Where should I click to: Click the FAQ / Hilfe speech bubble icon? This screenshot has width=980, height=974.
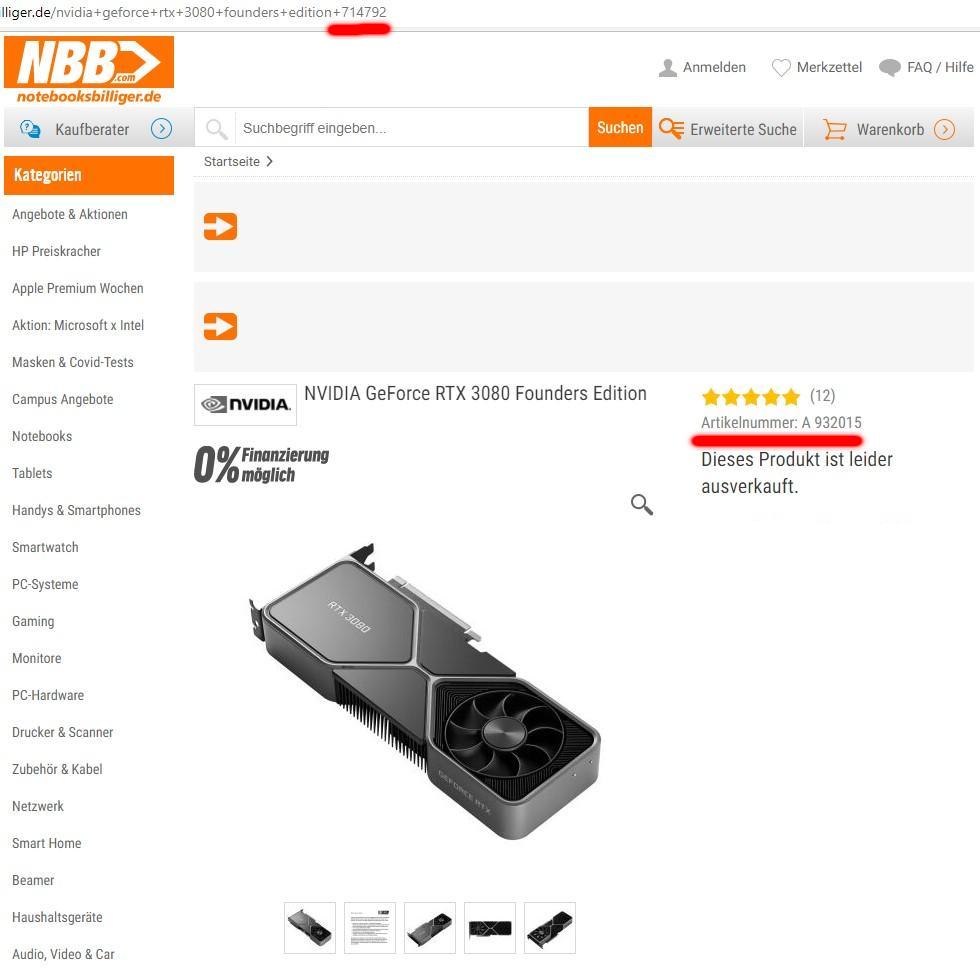tap(889, 68)
